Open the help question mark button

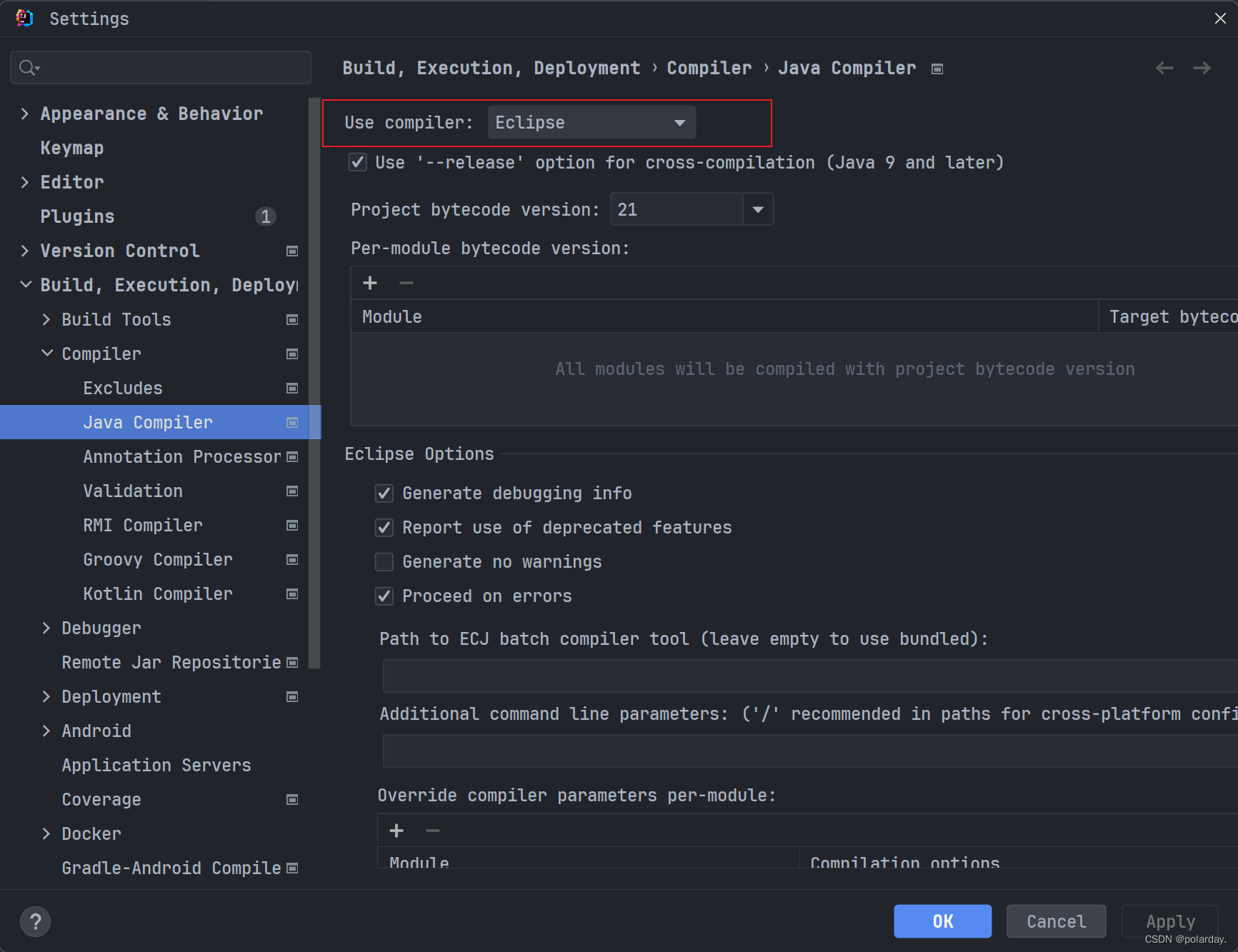(35, 921)
